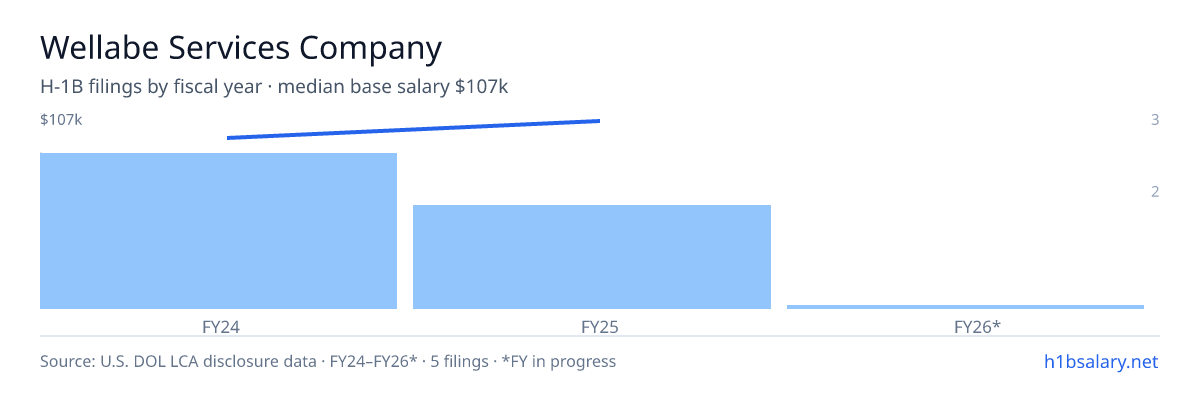Click "5 filings" text in footnote
Image resolution: width=1200 pixels, height=400 pixels.
pos(460,361)
